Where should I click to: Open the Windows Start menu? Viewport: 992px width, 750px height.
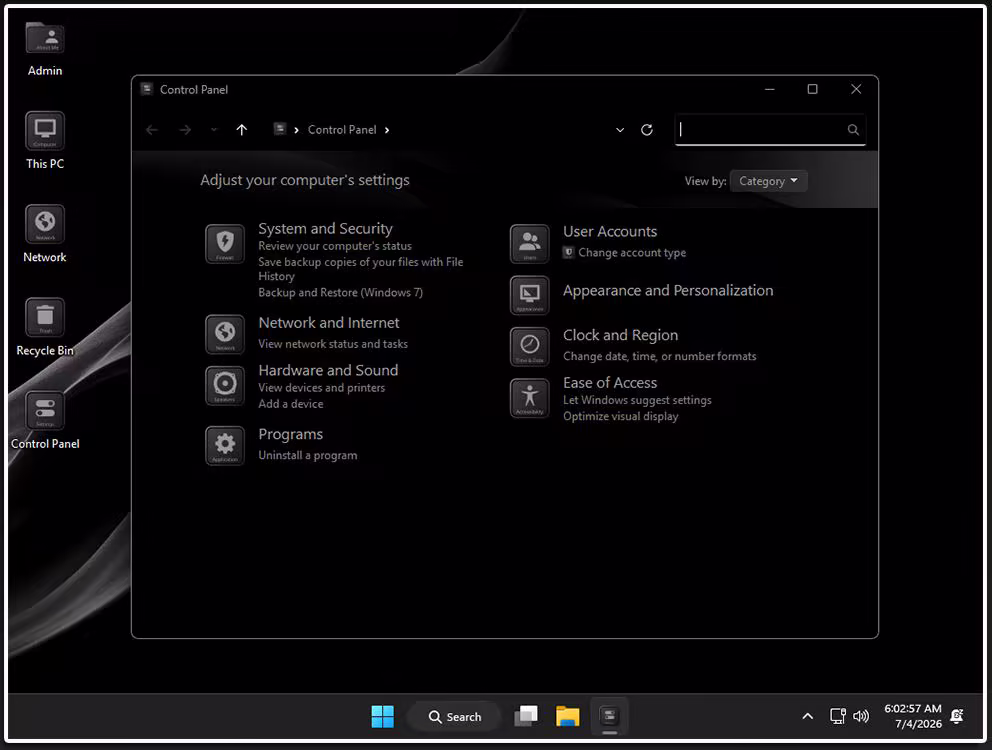(383, 716)
